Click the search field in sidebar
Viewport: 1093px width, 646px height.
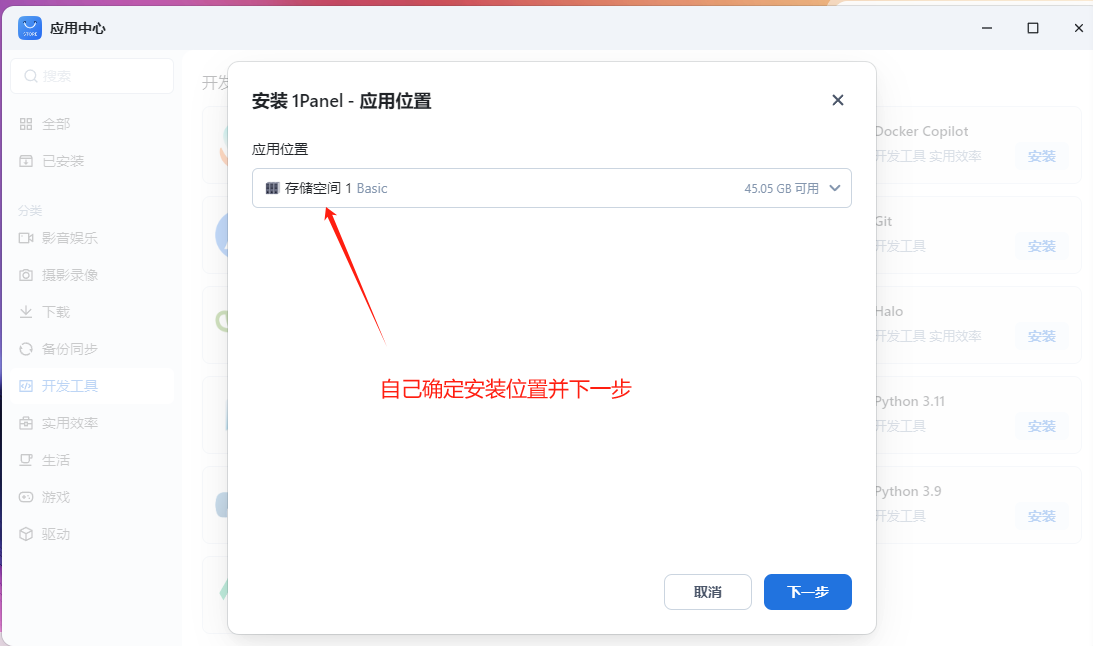92,76
